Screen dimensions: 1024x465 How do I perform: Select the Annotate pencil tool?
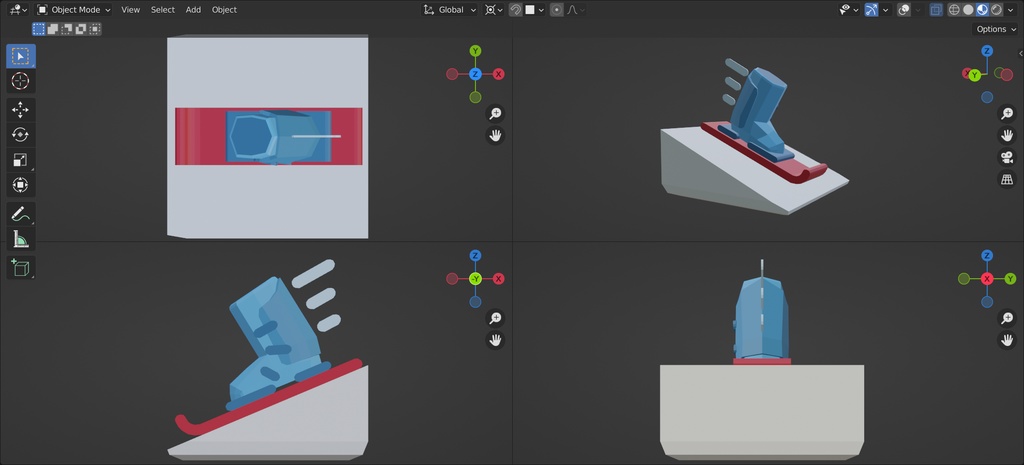point(21,214)
